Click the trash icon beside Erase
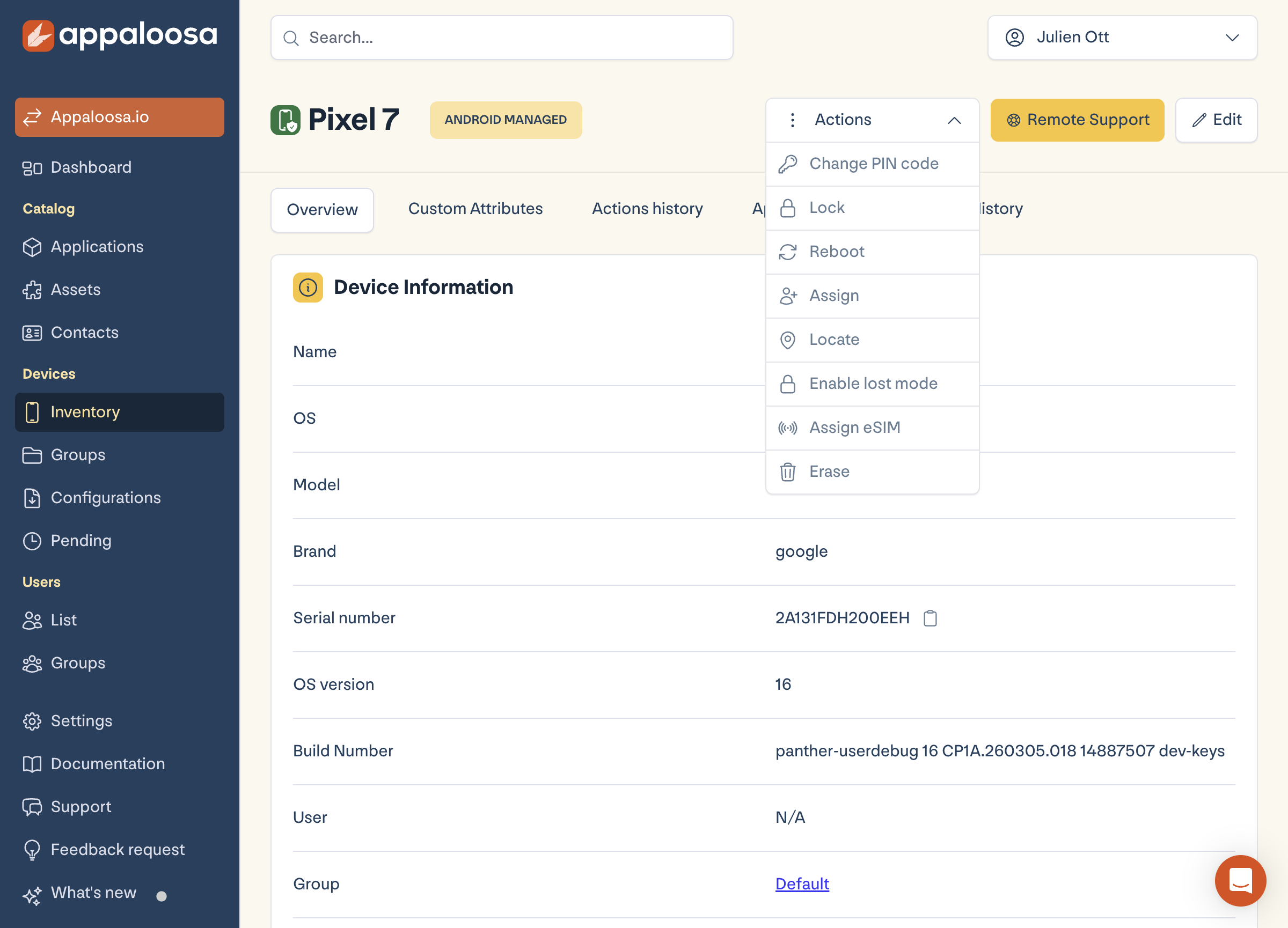Screen dimensions: 1288x928 coord(788,472)
